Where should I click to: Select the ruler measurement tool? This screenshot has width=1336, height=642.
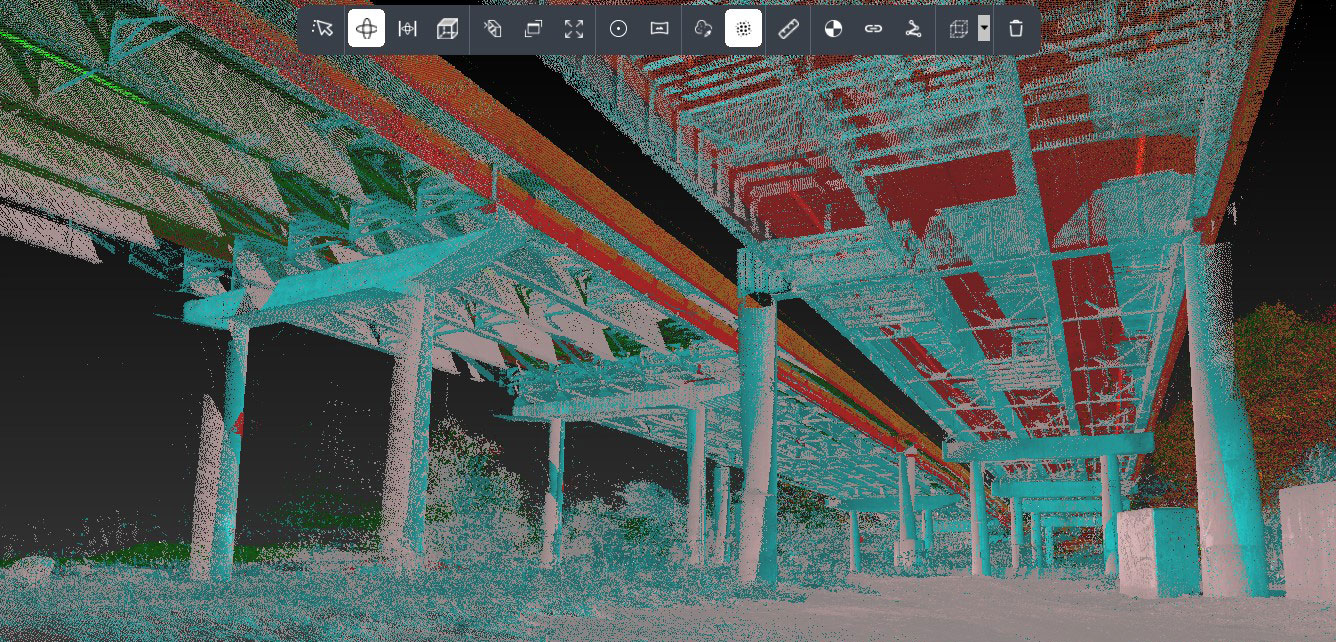(789, 28)
